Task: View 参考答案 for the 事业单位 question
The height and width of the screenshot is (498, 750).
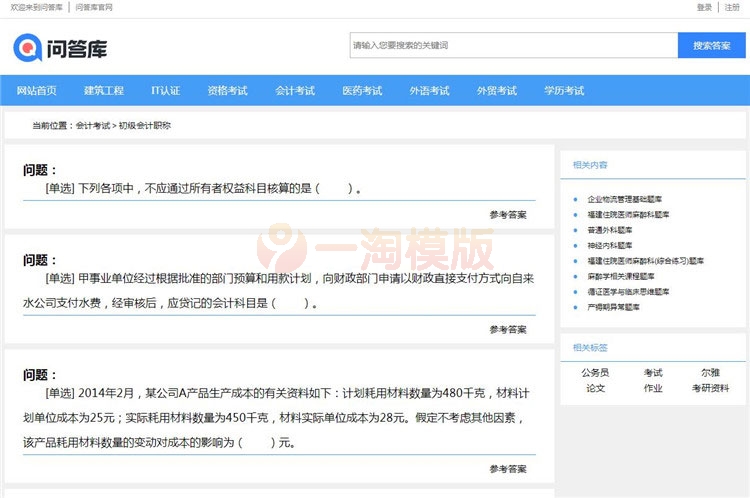Action: tap(508, 330)
